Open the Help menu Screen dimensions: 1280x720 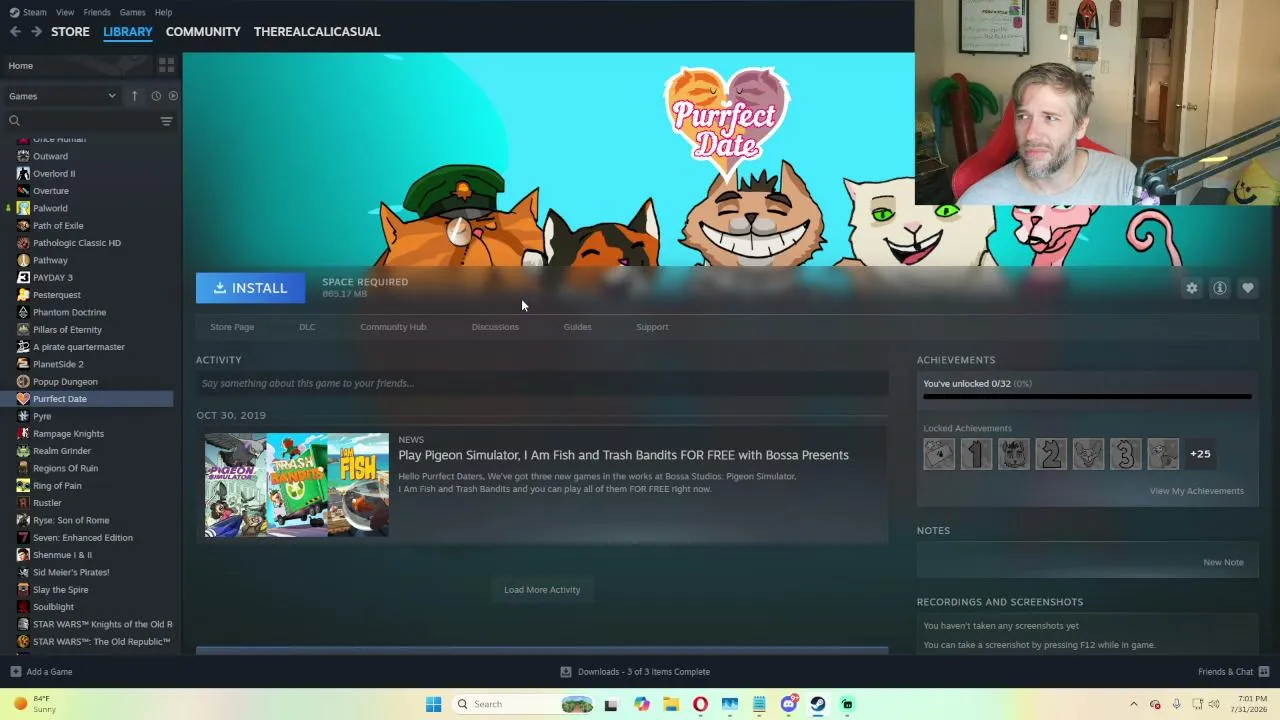[x=163, y=12]
